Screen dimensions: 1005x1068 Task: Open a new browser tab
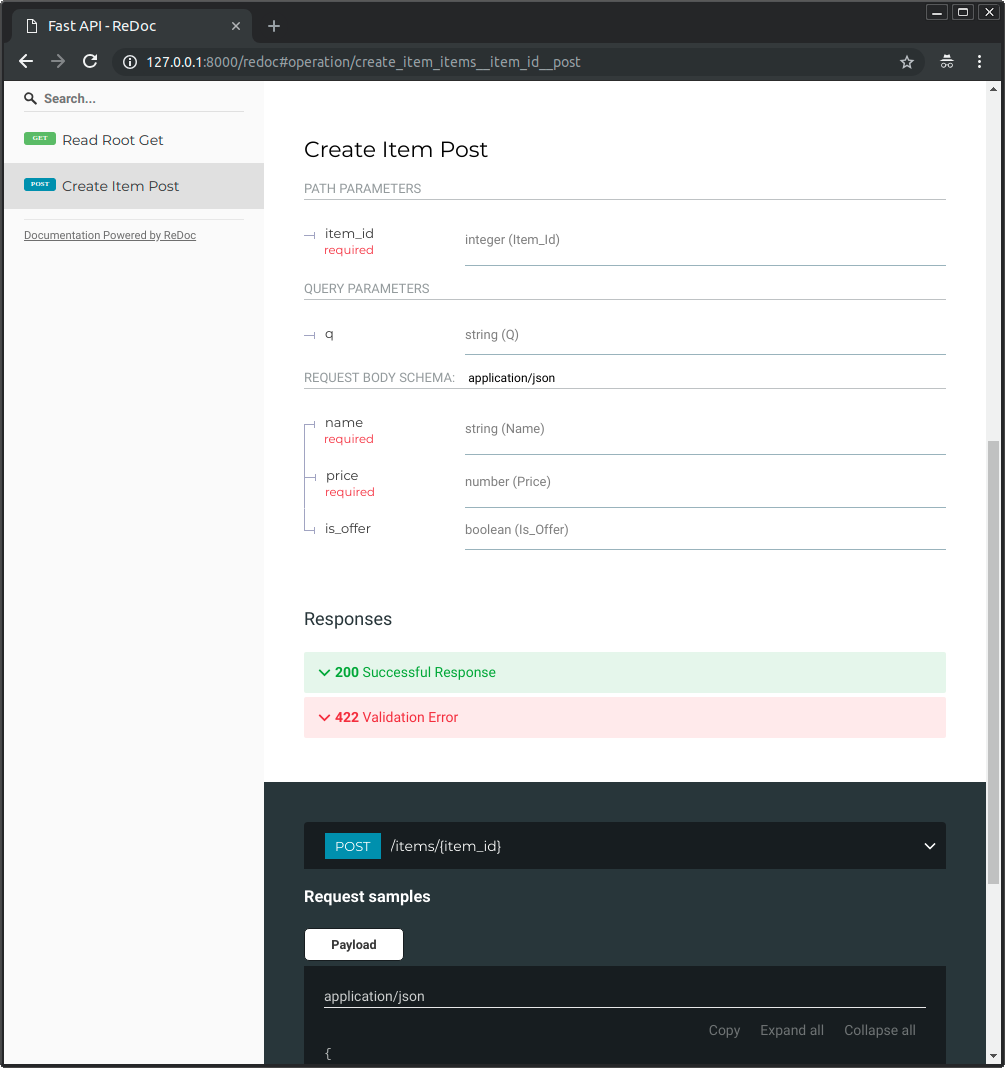click(274, 26)
